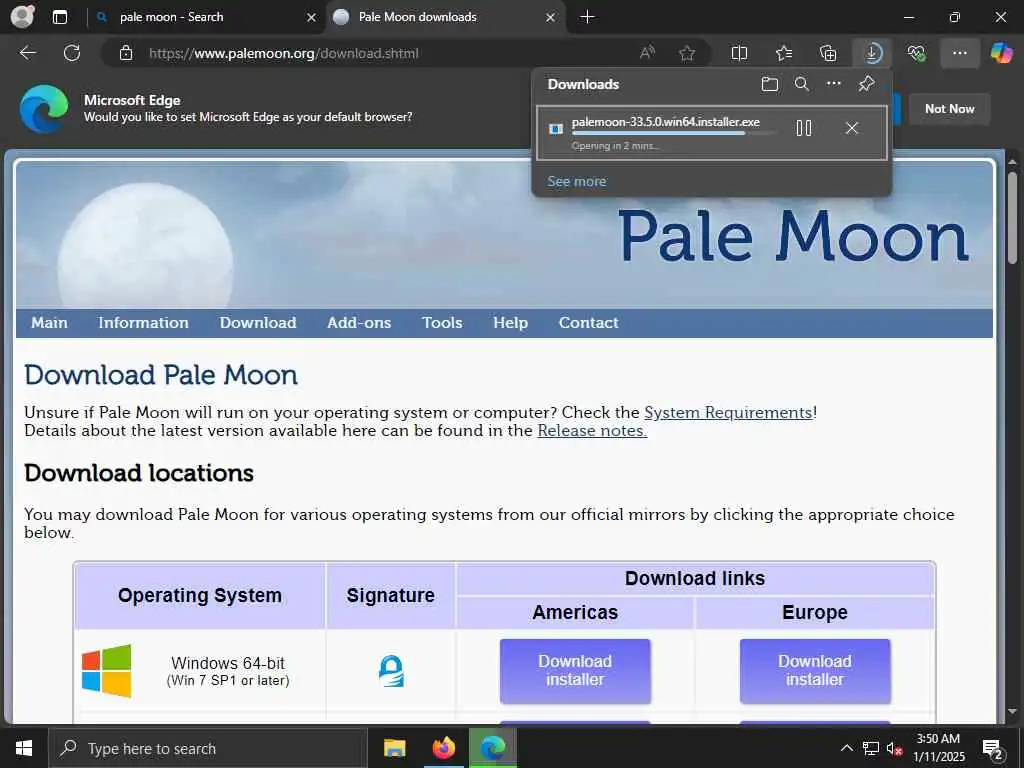Open the Contact menu item
Image resolution: width=1024 pixels, height=768 pixels.
[x=588, y=323]
